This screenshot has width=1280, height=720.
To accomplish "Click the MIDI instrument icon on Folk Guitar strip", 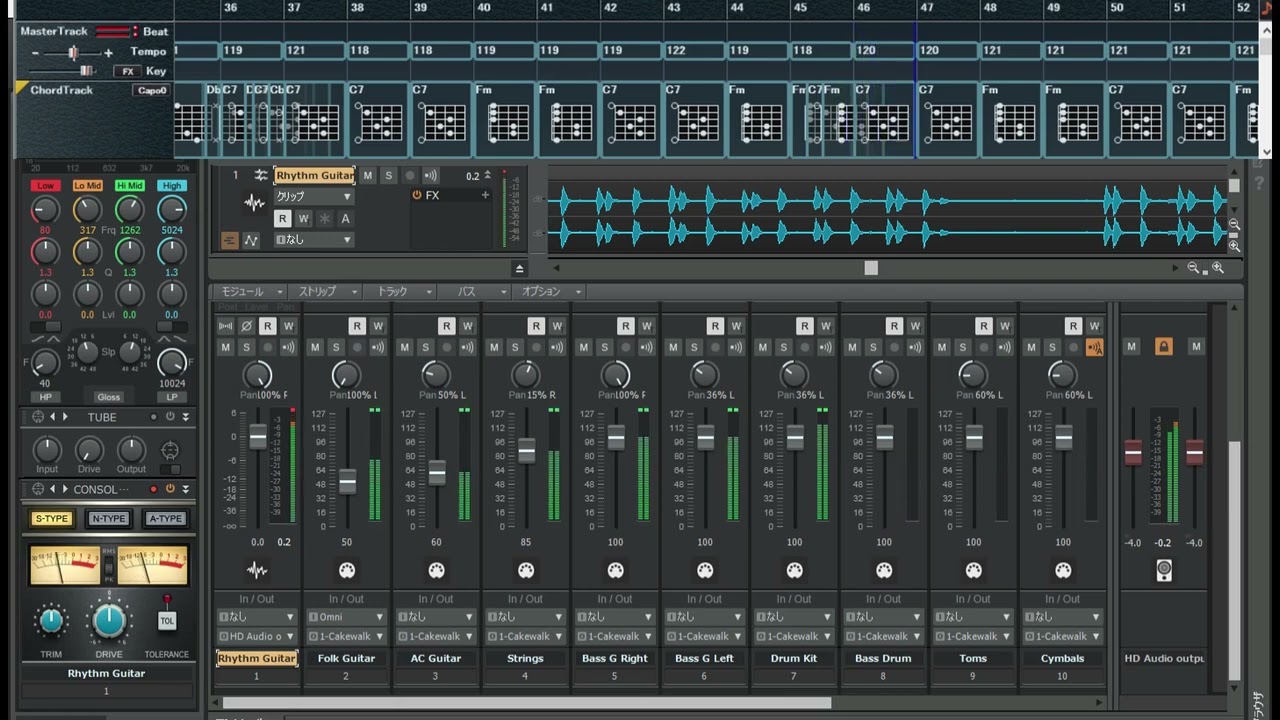I will pos(347,570).
